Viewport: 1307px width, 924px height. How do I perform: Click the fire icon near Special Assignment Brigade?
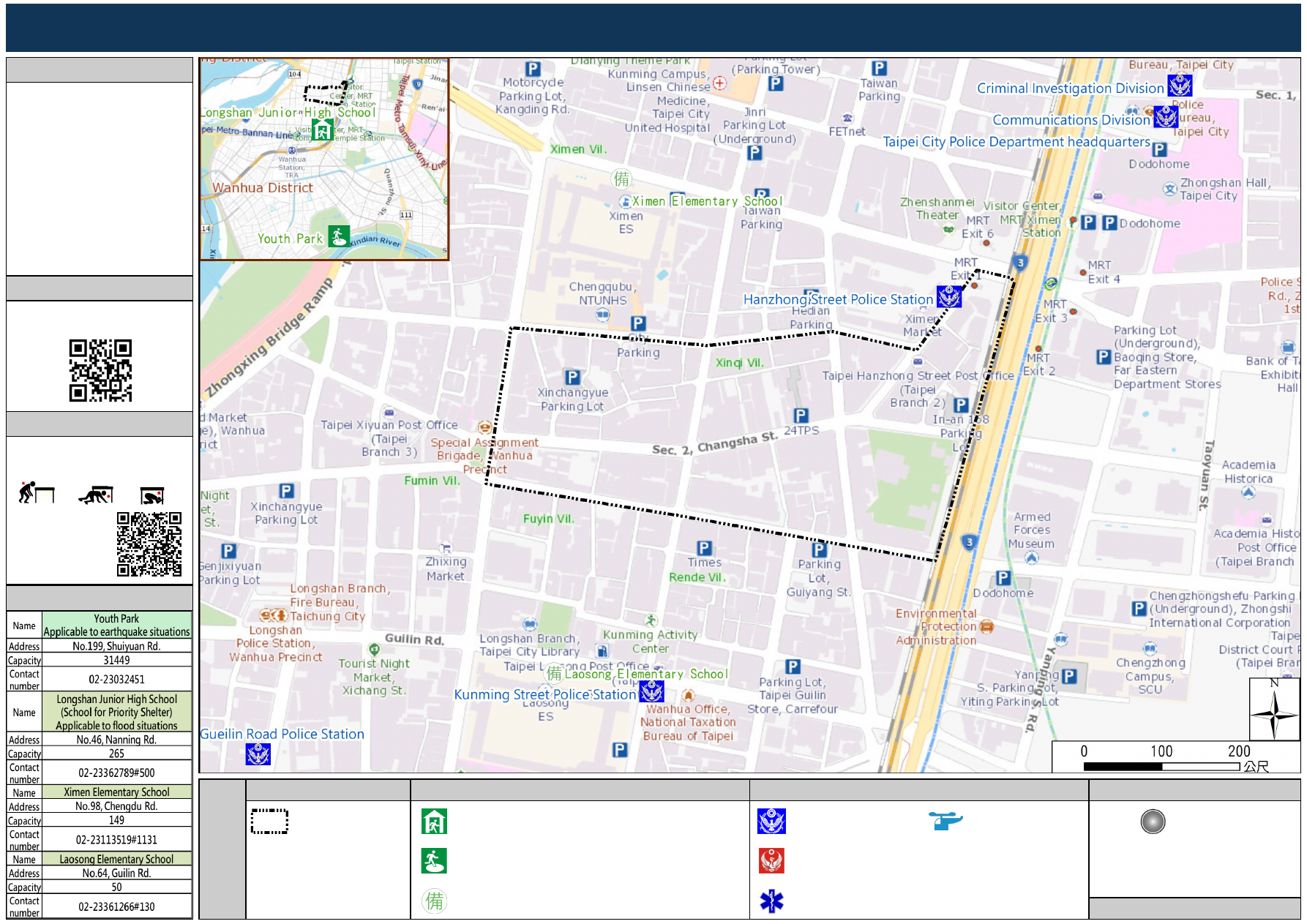point(484,427)
